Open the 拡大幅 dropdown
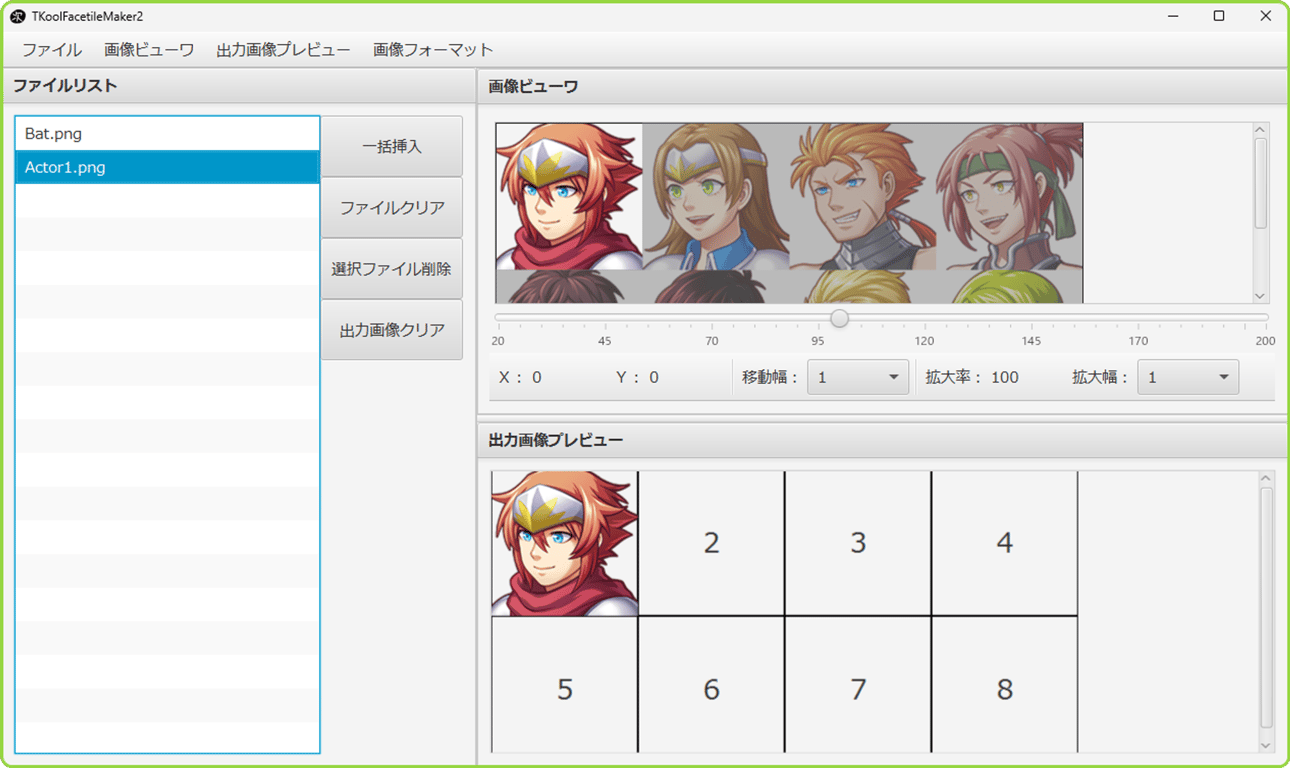This screenshot has width=1290, height=768. (1188, 377)
